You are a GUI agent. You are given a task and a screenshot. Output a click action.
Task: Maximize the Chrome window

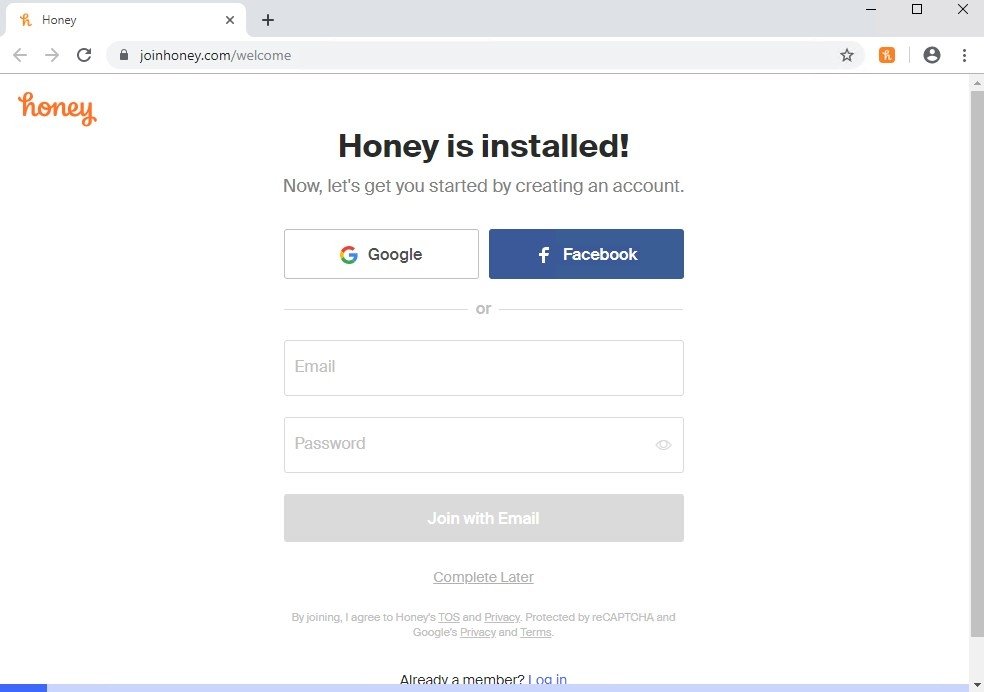pyautogui.click(x=917, y=9)
